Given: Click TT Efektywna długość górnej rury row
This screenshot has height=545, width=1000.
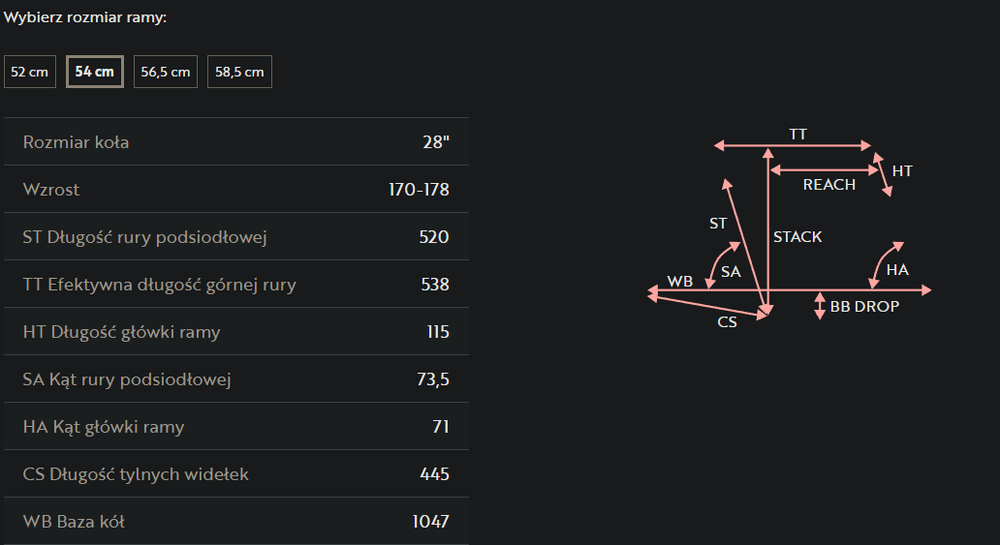Looking at the screenshot, I should pyautogui.click(x=236, y=284).
